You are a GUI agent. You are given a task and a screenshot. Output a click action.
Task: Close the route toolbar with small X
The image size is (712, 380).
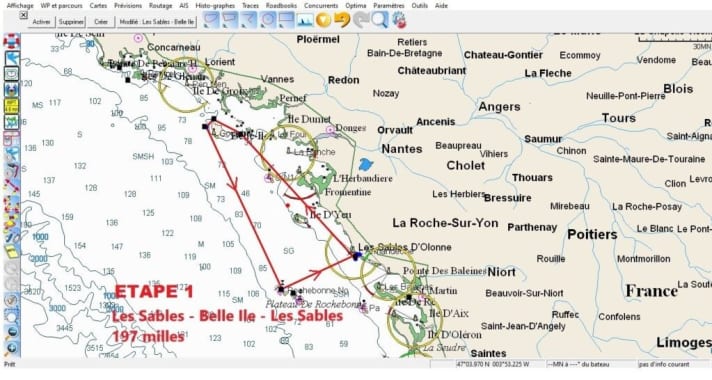[24, 15]
